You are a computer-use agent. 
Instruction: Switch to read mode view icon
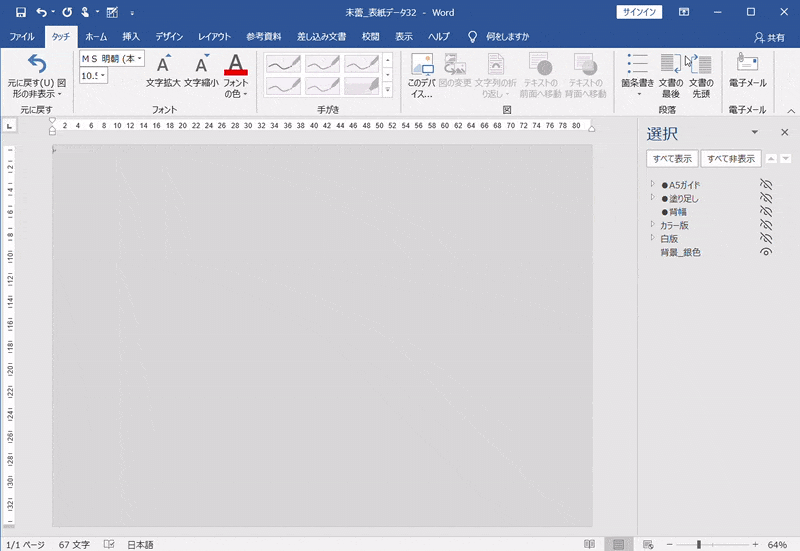(x=589, y=544)
